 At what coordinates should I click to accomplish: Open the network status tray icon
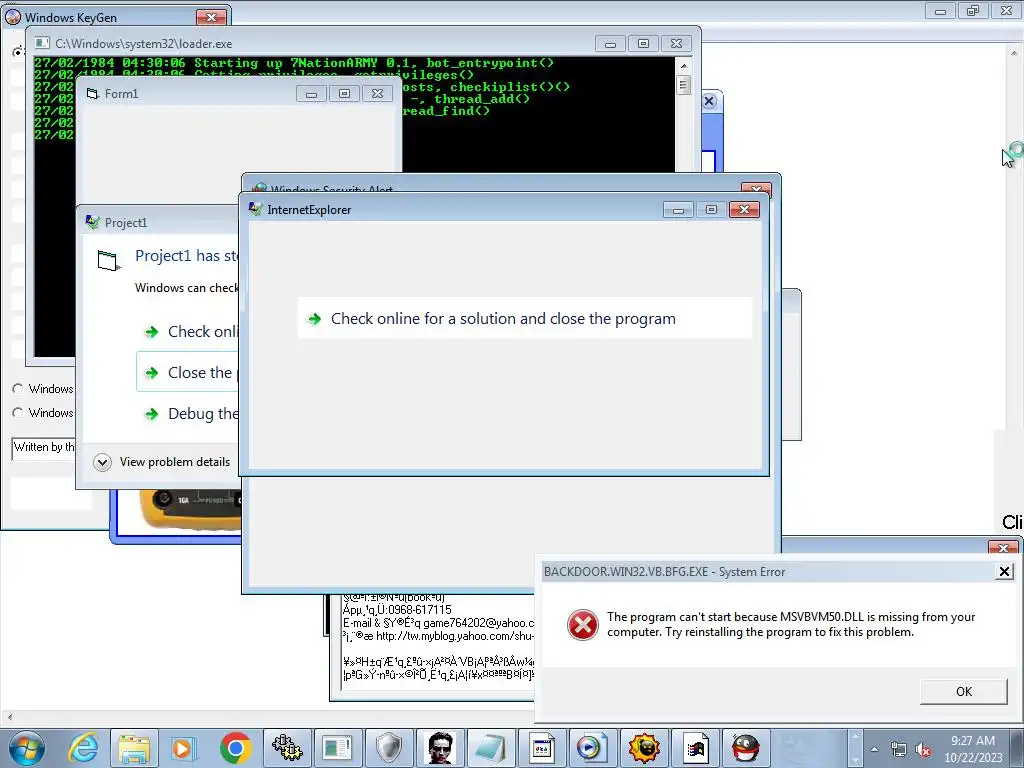(x=899, y=750)
